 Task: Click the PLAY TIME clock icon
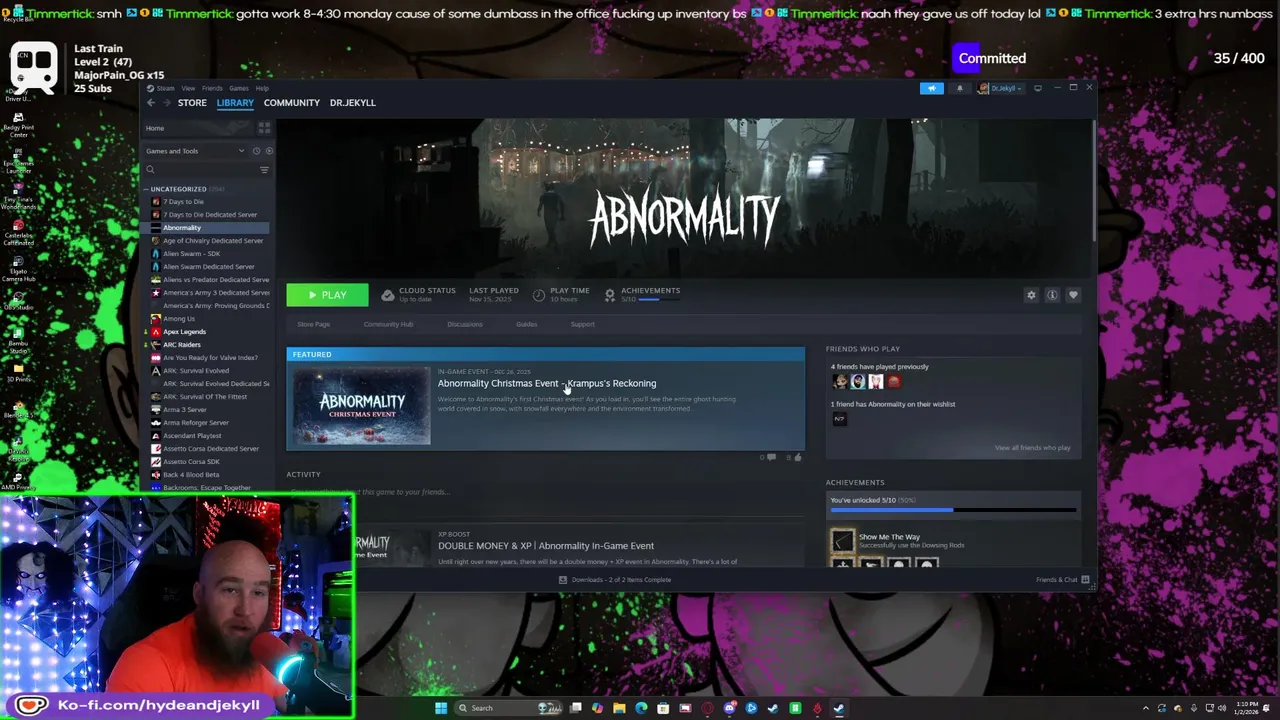(539, 295)
